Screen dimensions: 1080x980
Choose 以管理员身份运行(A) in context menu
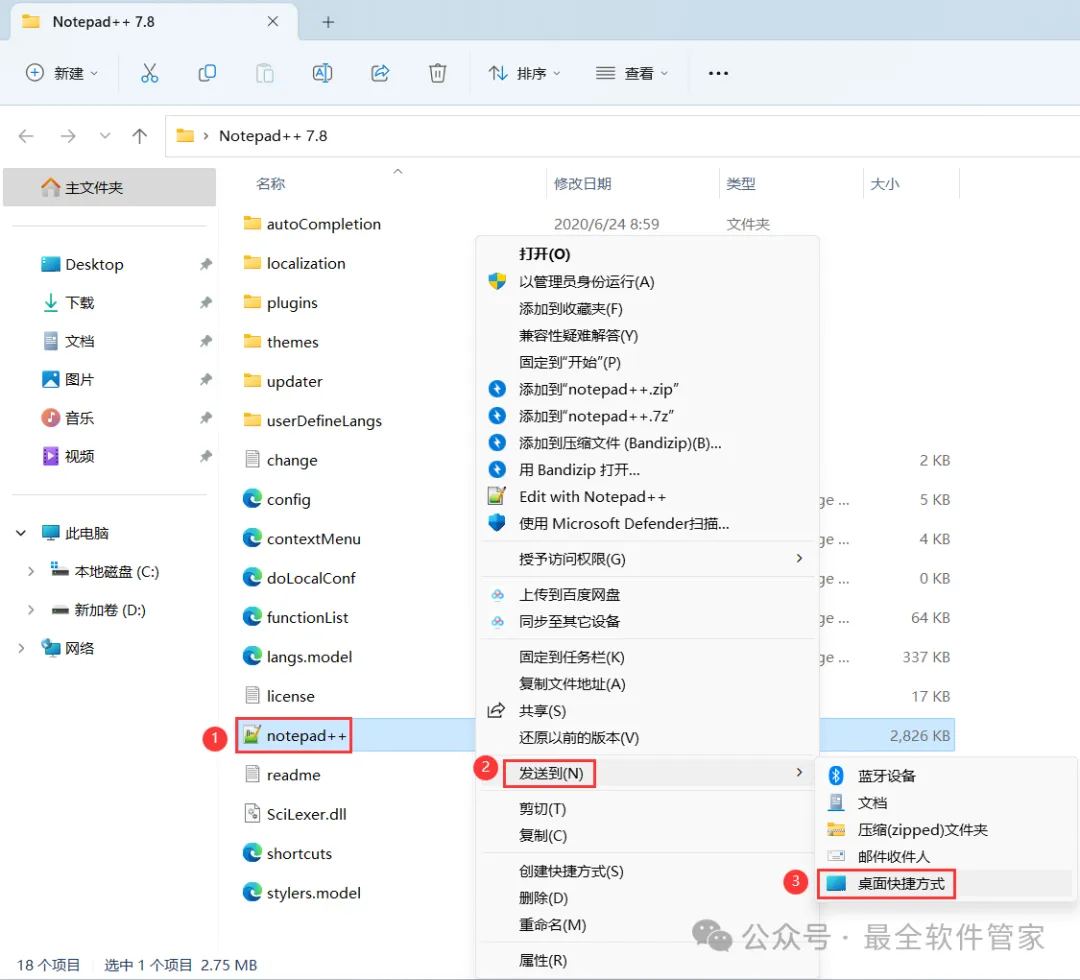(587, 282)
